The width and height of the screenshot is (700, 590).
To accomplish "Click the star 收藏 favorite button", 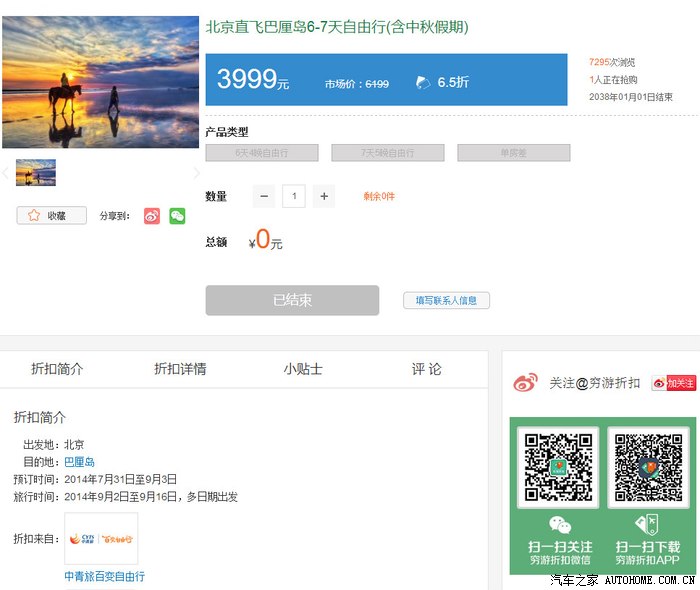I will (x=51, y=215).
